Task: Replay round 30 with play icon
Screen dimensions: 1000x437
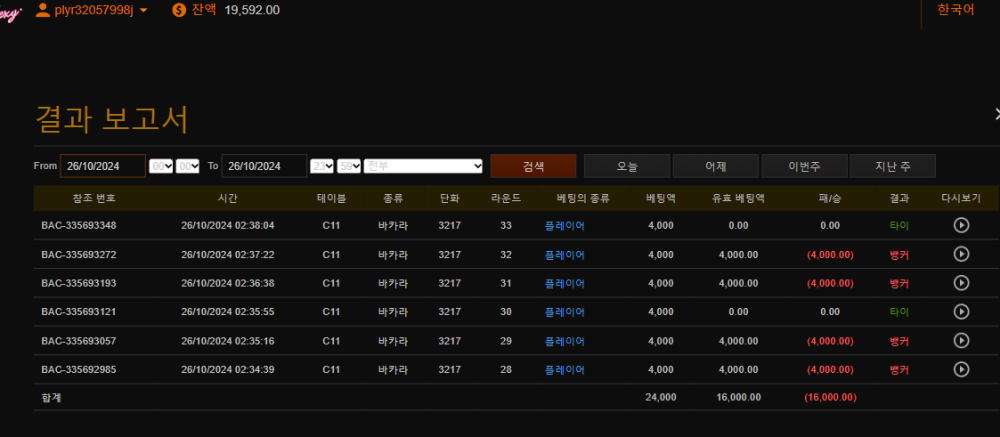Action: [961, 312]
